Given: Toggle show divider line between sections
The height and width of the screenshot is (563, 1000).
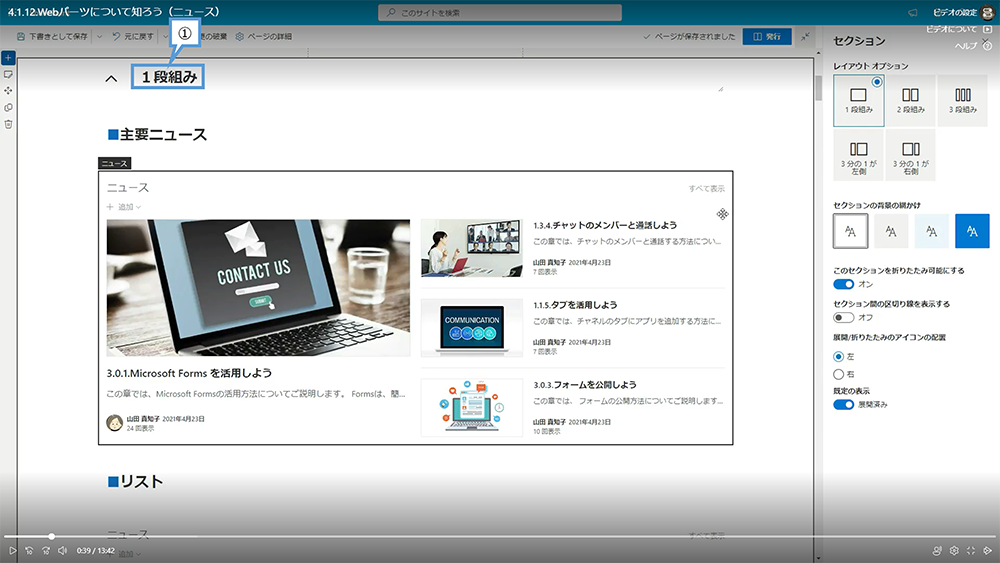Looking at the screenshot, I should 843,318.
